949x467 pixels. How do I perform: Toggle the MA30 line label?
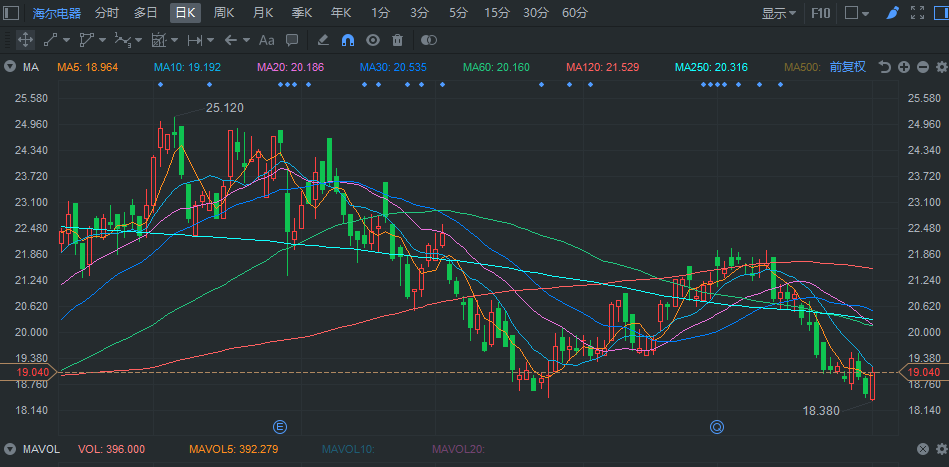(393, 67)
